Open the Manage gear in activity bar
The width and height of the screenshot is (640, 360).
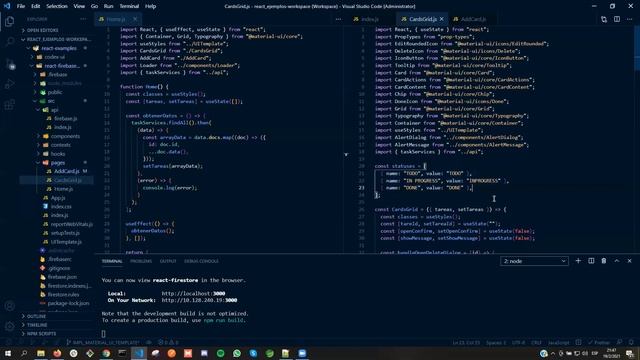coord(9,326)
